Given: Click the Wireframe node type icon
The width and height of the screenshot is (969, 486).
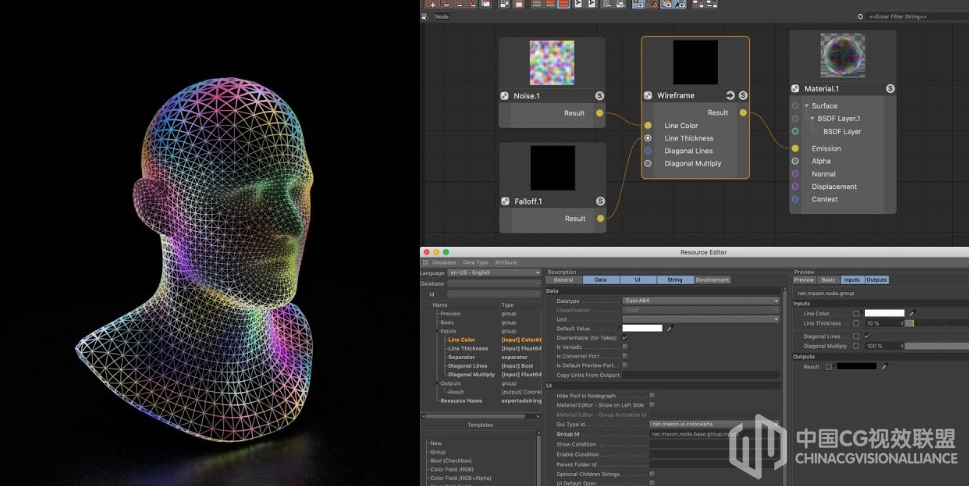Looking at the screenshot, I should [648, 95].
